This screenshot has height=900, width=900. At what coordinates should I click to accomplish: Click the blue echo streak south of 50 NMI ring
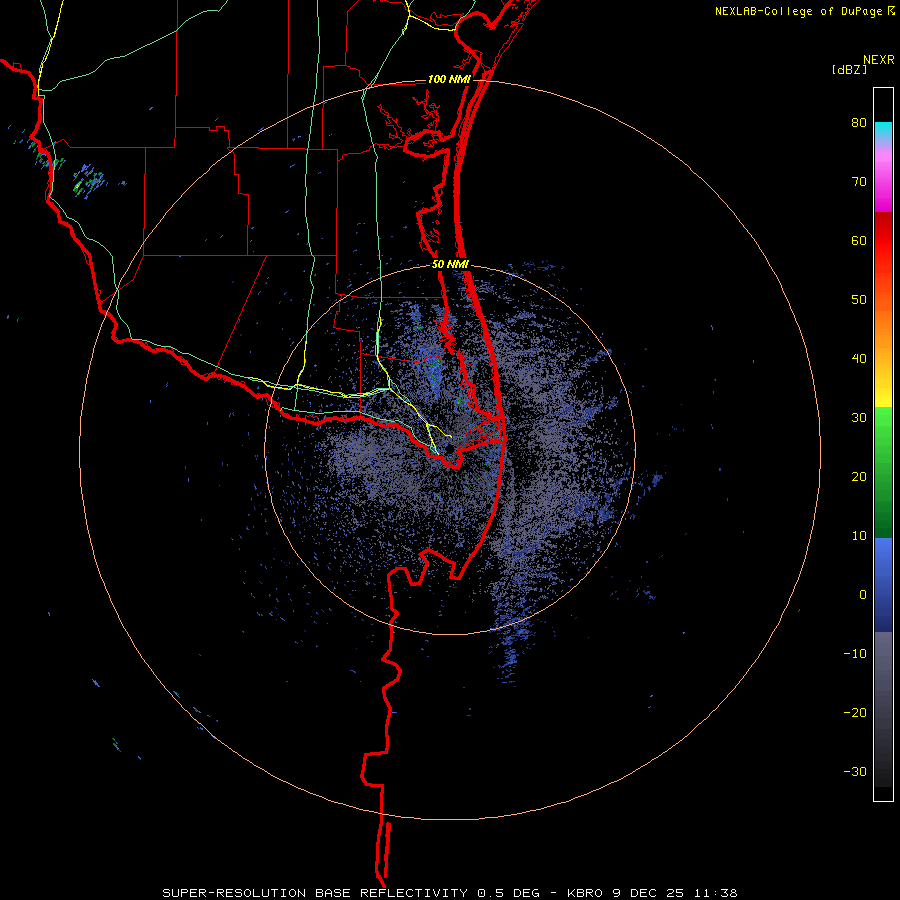click(508, 660)
